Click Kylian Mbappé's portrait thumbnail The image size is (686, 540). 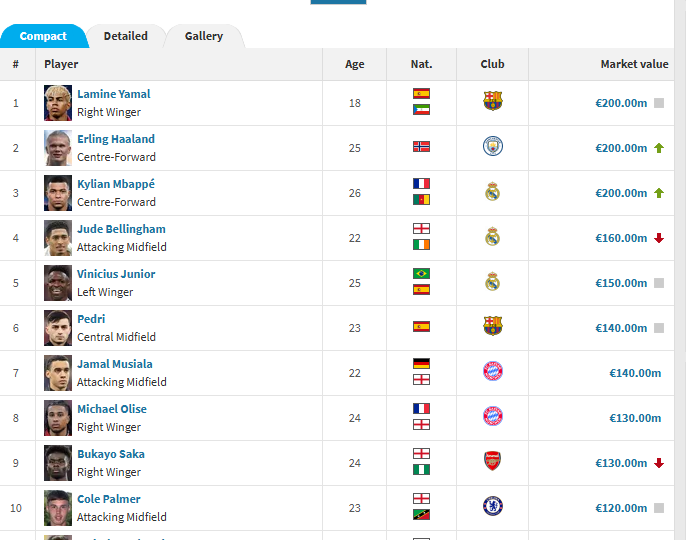click(58, 193)
